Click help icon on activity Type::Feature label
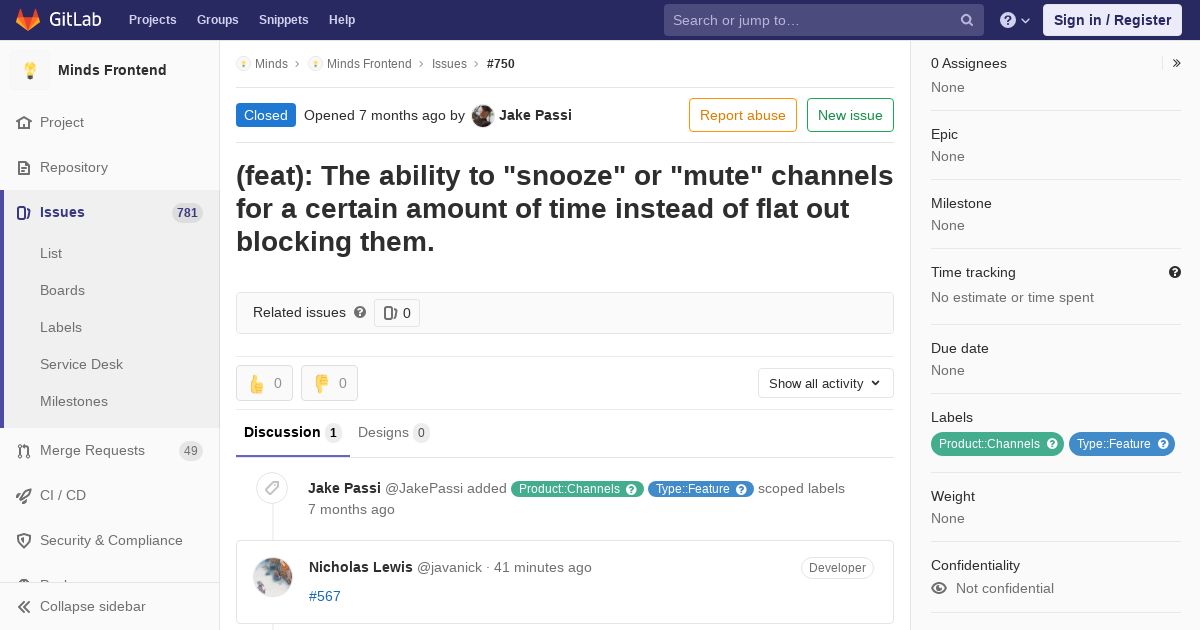Viewport: 1200px width, 630px height. pos(741,489)
